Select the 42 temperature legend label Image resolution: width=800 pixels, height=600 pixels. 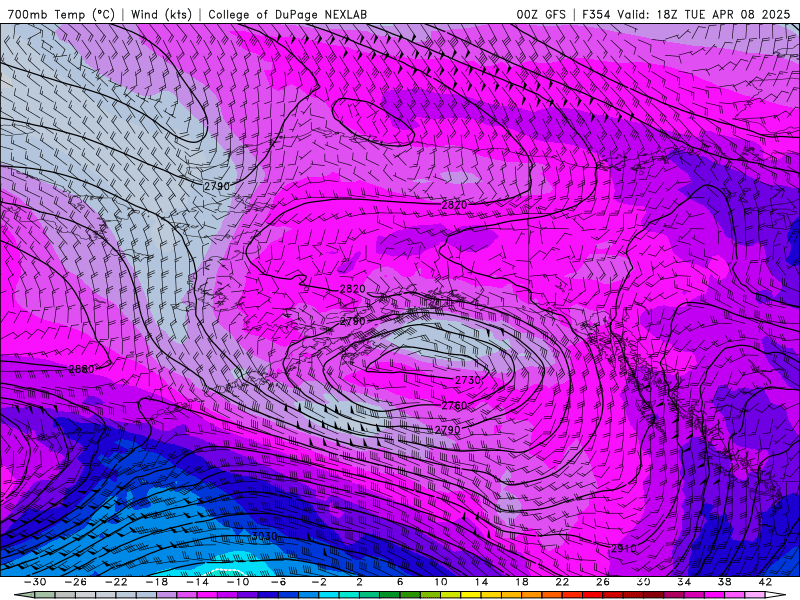765,582
